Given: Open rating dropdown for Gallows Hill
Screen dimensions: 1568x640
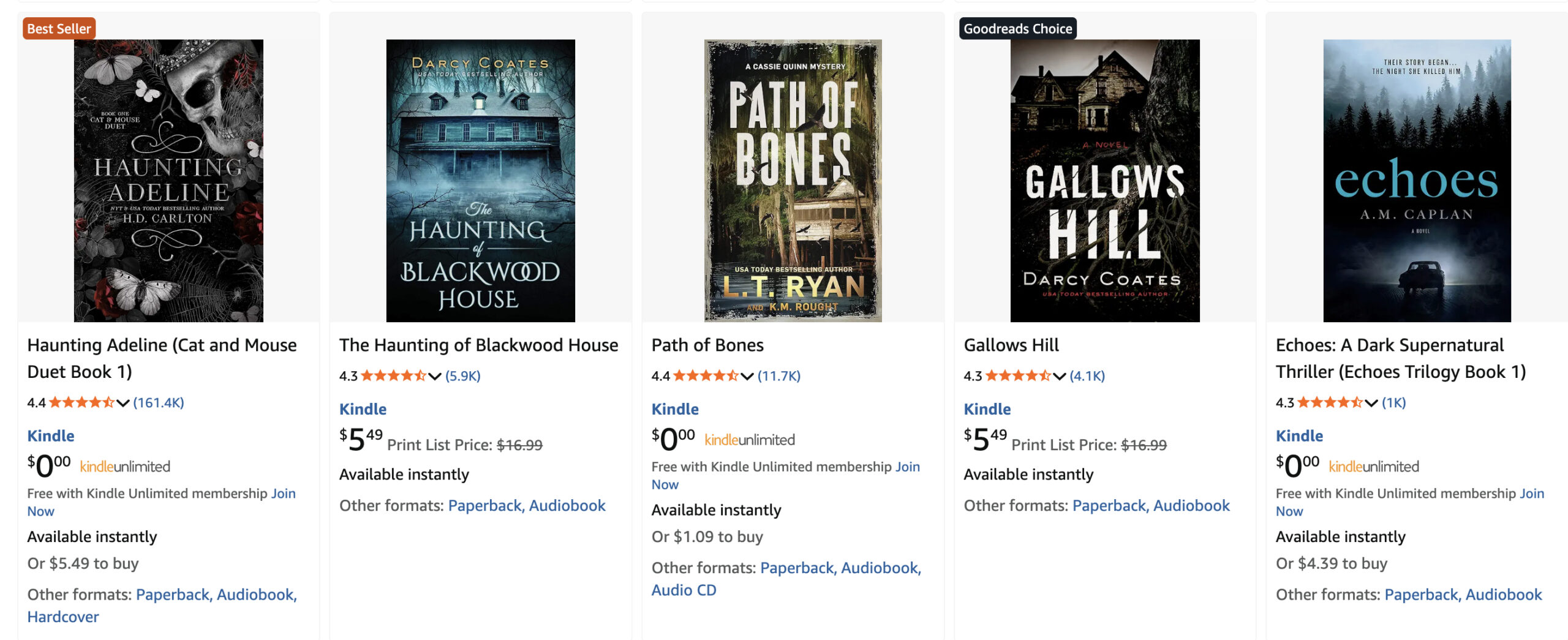Looking at the screenshot, I should coord(1060,376).
